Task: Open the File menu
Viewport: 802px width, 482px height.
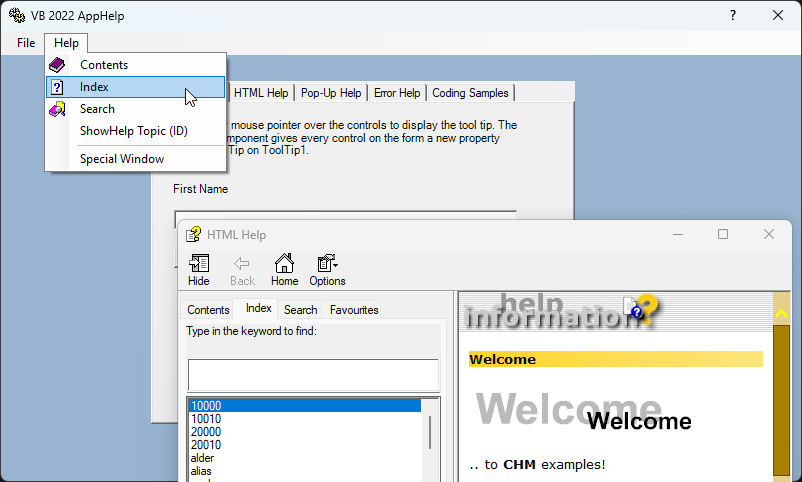Action: (26, 43)
